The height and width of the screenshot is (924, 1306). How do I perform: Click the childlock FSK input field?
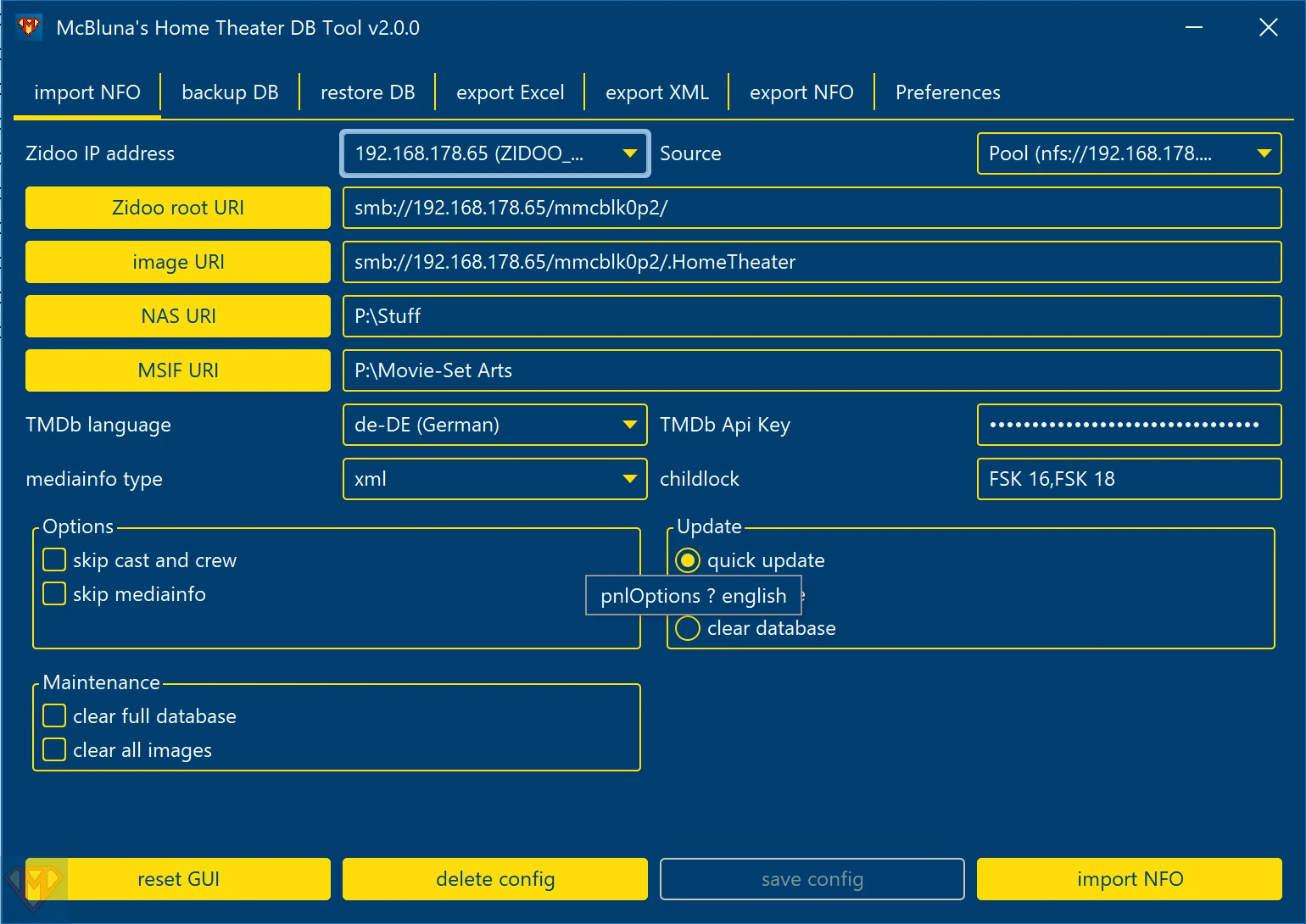coord(1128,479)
